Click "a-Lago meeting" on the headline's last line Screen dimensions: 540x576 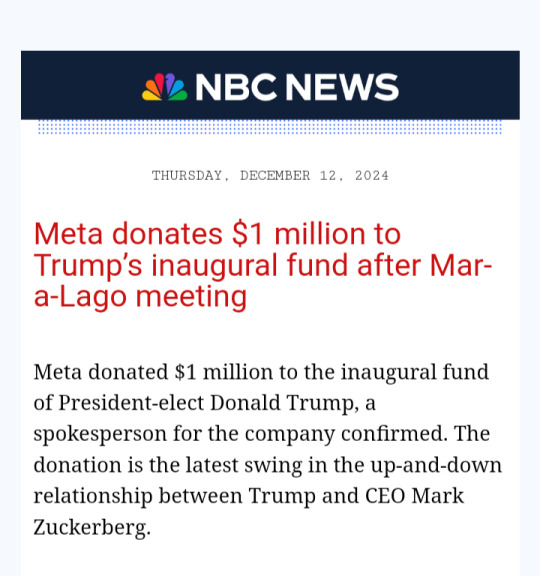click(140, 296)
